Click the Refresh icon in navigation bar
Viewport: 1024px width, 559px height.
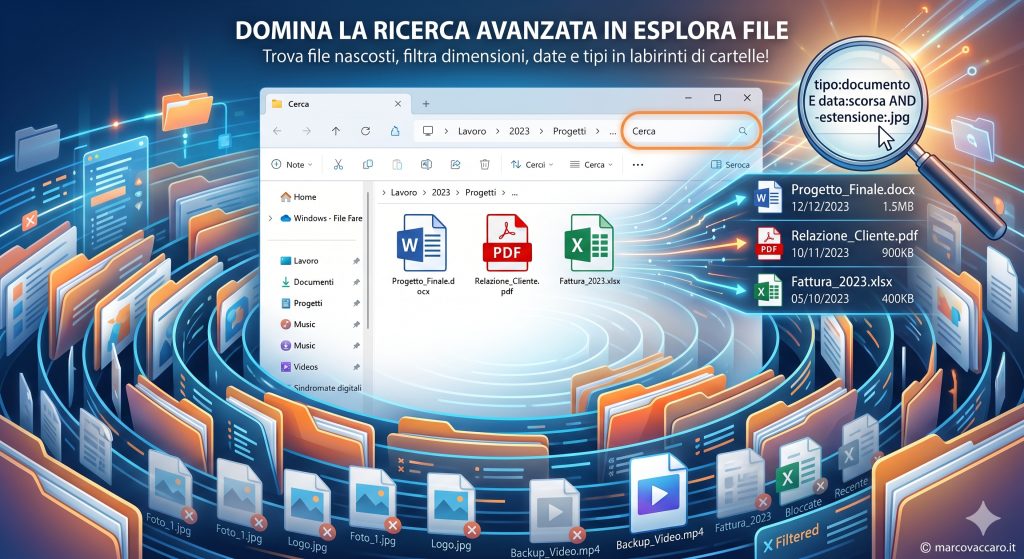point(366,131)
